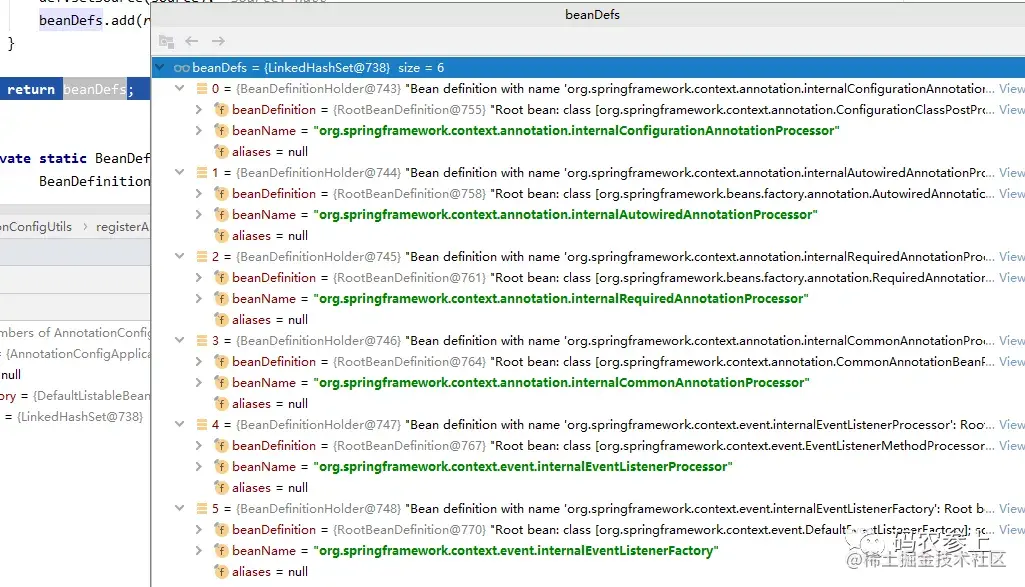Expand beanDefinition RootBeanDefinition@764
1025x587 pixels.
pos(200,362)
